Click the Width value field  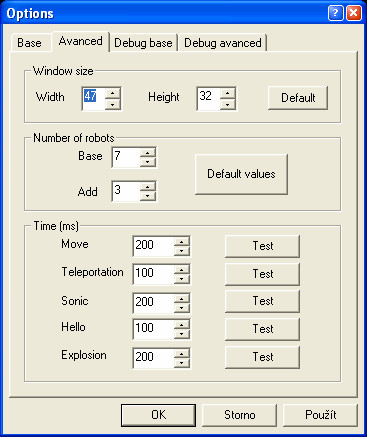(94, 99)
